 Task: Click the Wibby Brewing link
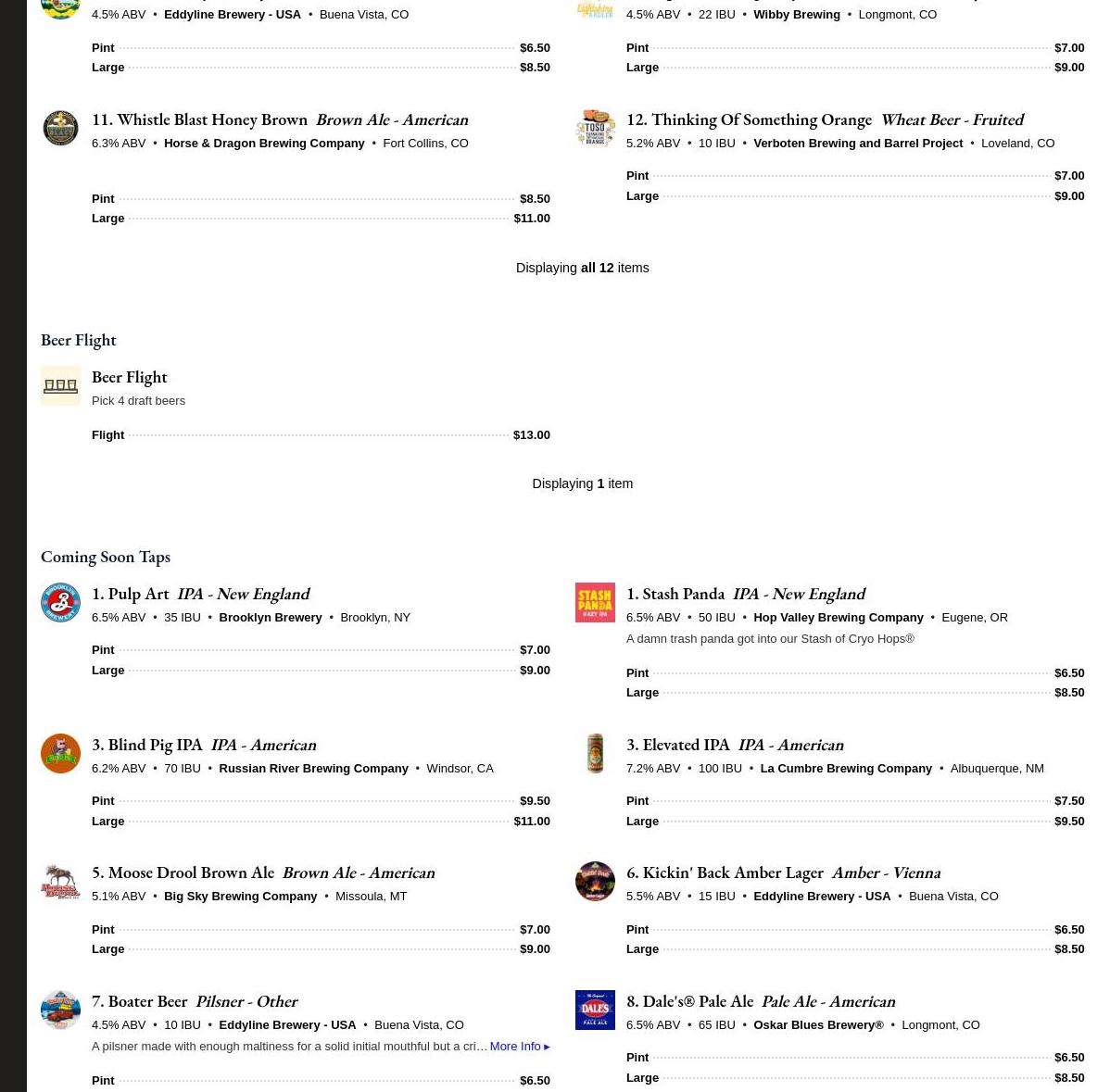pos(796,14)
